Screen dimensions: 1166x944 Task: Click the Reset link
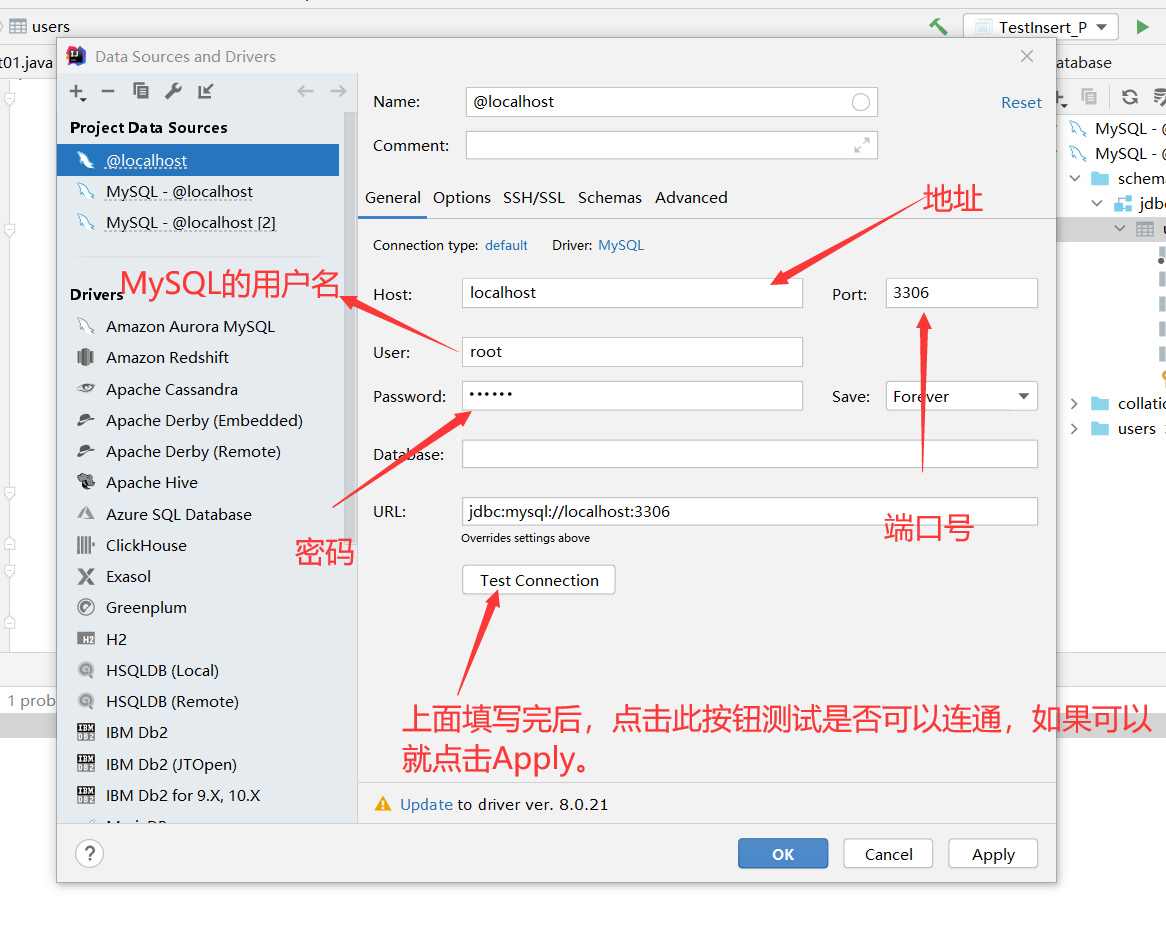coord(1021,103)
